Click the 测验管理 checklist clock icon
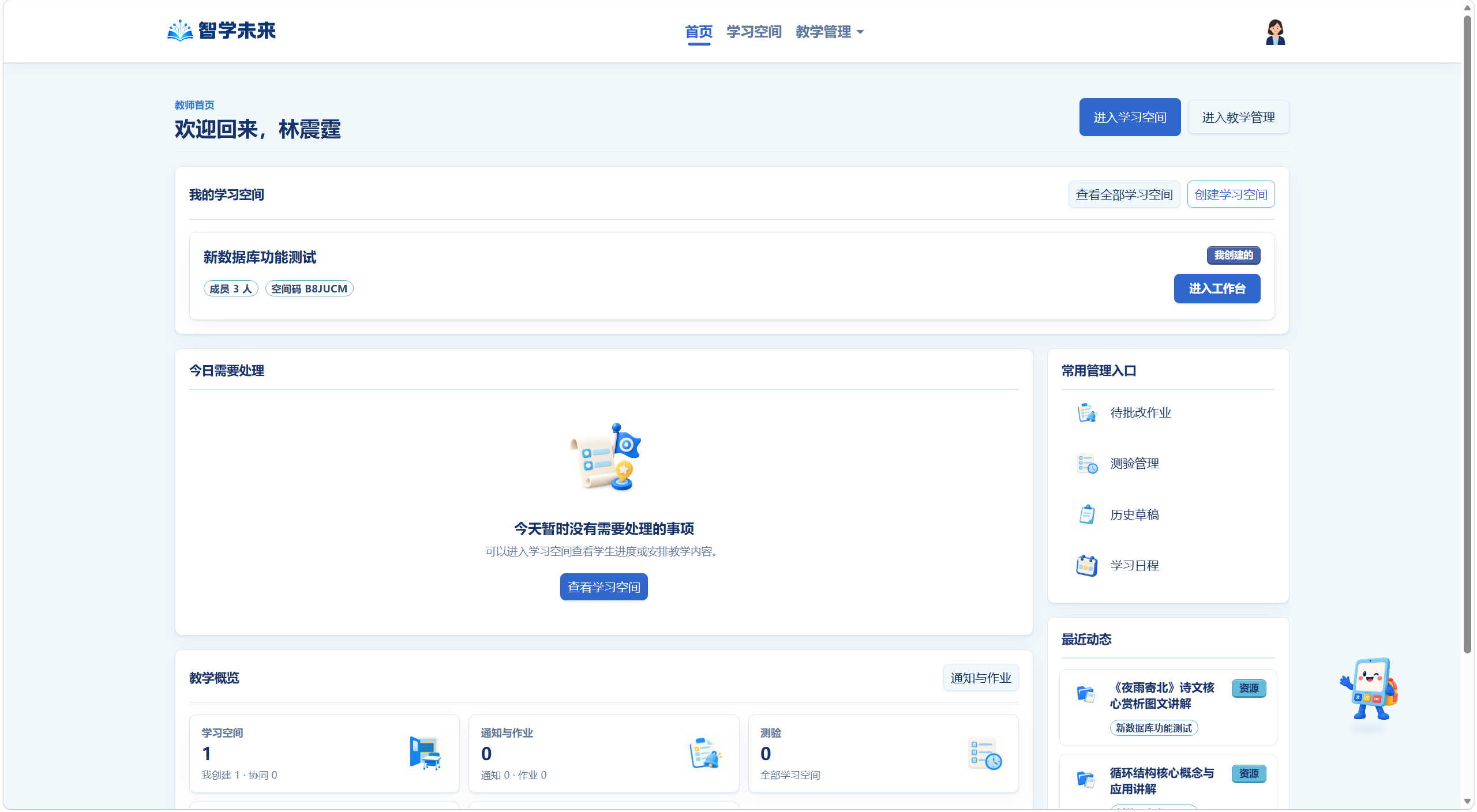Viewport: 1477px width, 812px height. point(1087,463)
